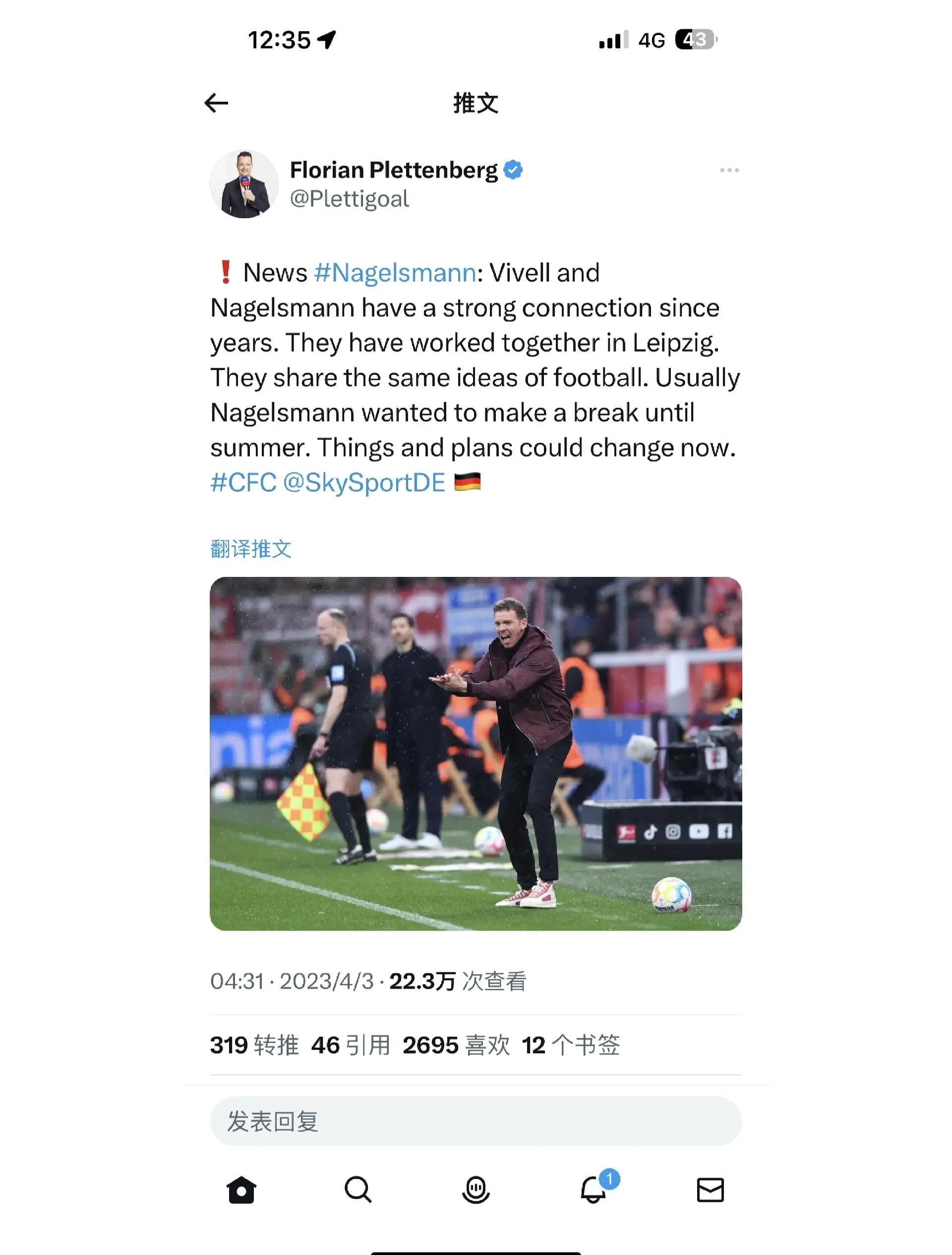The width and height of the screenshot is (952, 1255).
Task: Open the #CFC hashtag link
Action: pos(244,483)
